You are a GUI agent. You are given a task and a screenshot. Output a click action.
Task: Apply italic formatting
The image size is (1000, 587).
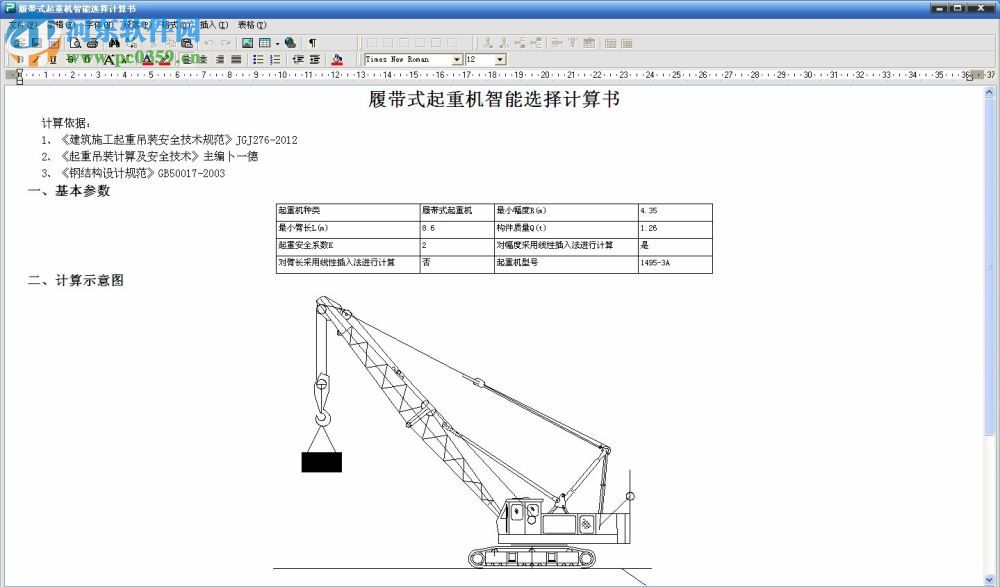click(x=35, y=59)
